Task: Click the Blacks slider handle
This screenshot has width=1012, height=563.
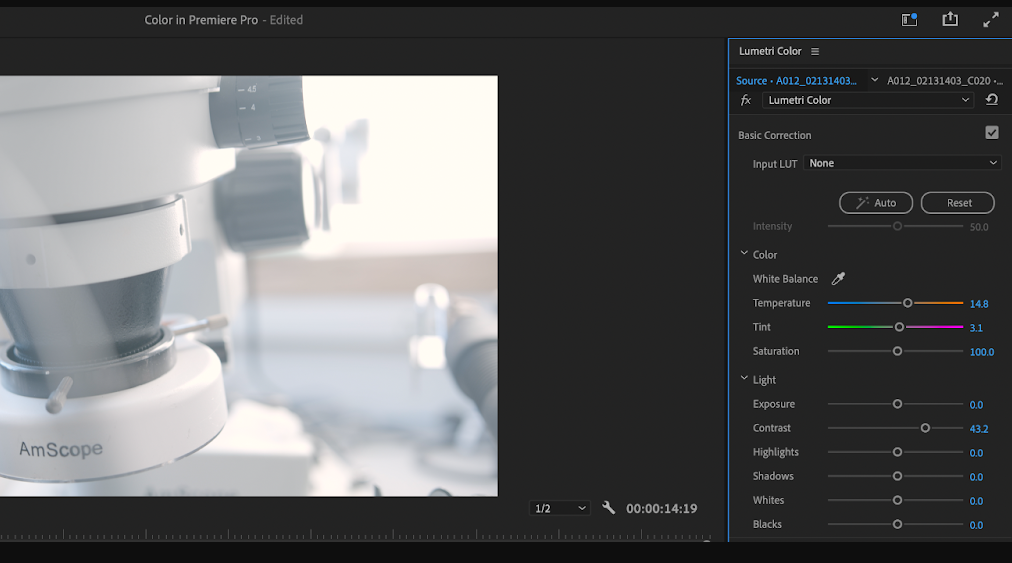Action: [x=897, y=524]
